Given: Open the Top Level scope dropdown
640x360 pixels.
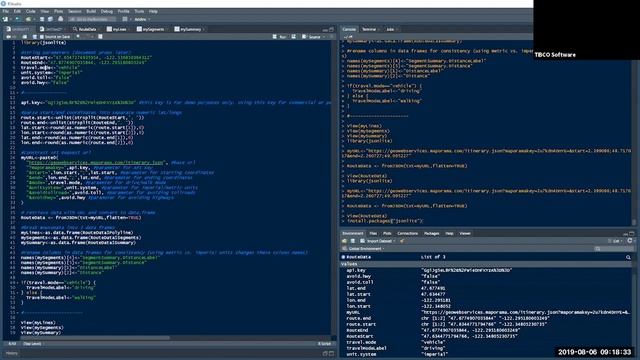Looking at the screenshot, I should [32, 344].
